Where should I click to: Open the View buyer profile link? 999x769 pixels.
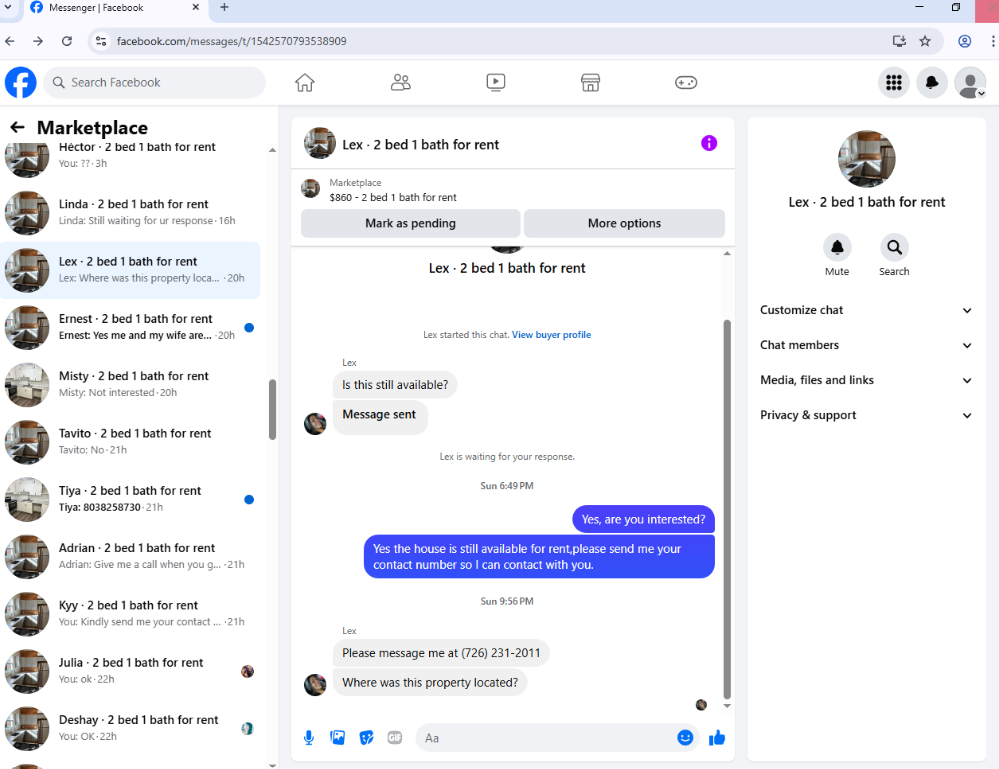tap(551, 334)
